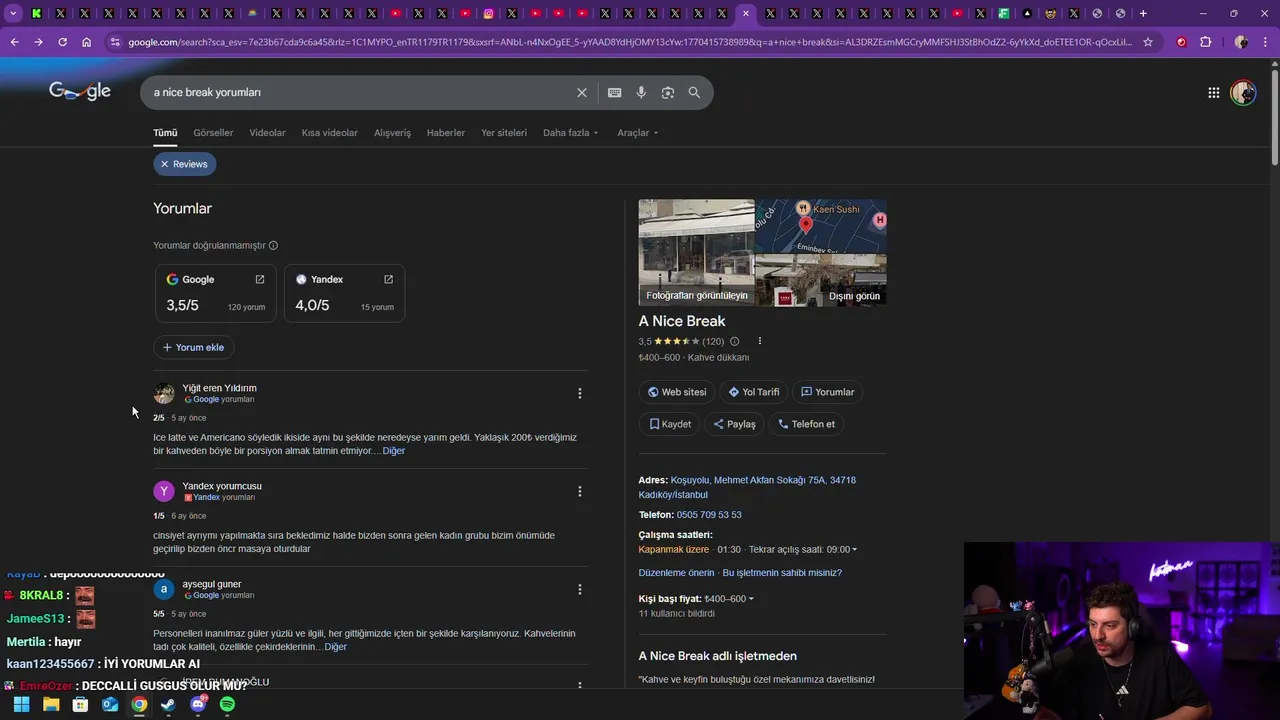Viewport: 1280px width, 720px height.
Task: Open Steam from taskbar
Action: tap(168, 704)
